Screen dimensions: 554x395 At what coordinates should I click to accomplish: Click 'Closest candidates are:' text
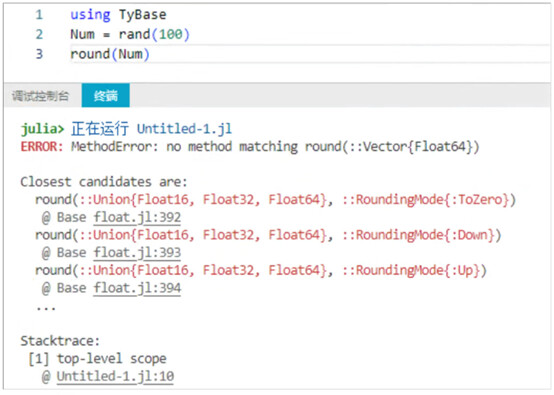[104, 182]
